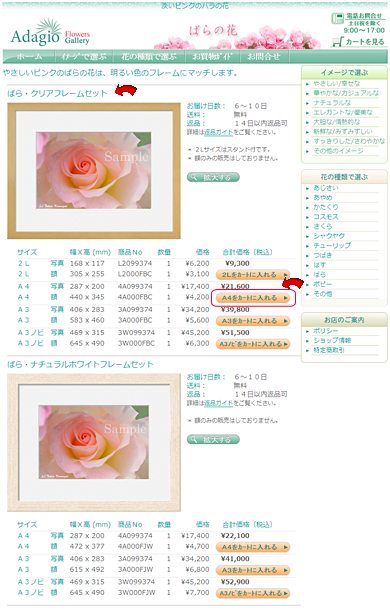Click product number 4A000FBC
The height and width of the screenshot is (616, 390).
pos(135,297)
